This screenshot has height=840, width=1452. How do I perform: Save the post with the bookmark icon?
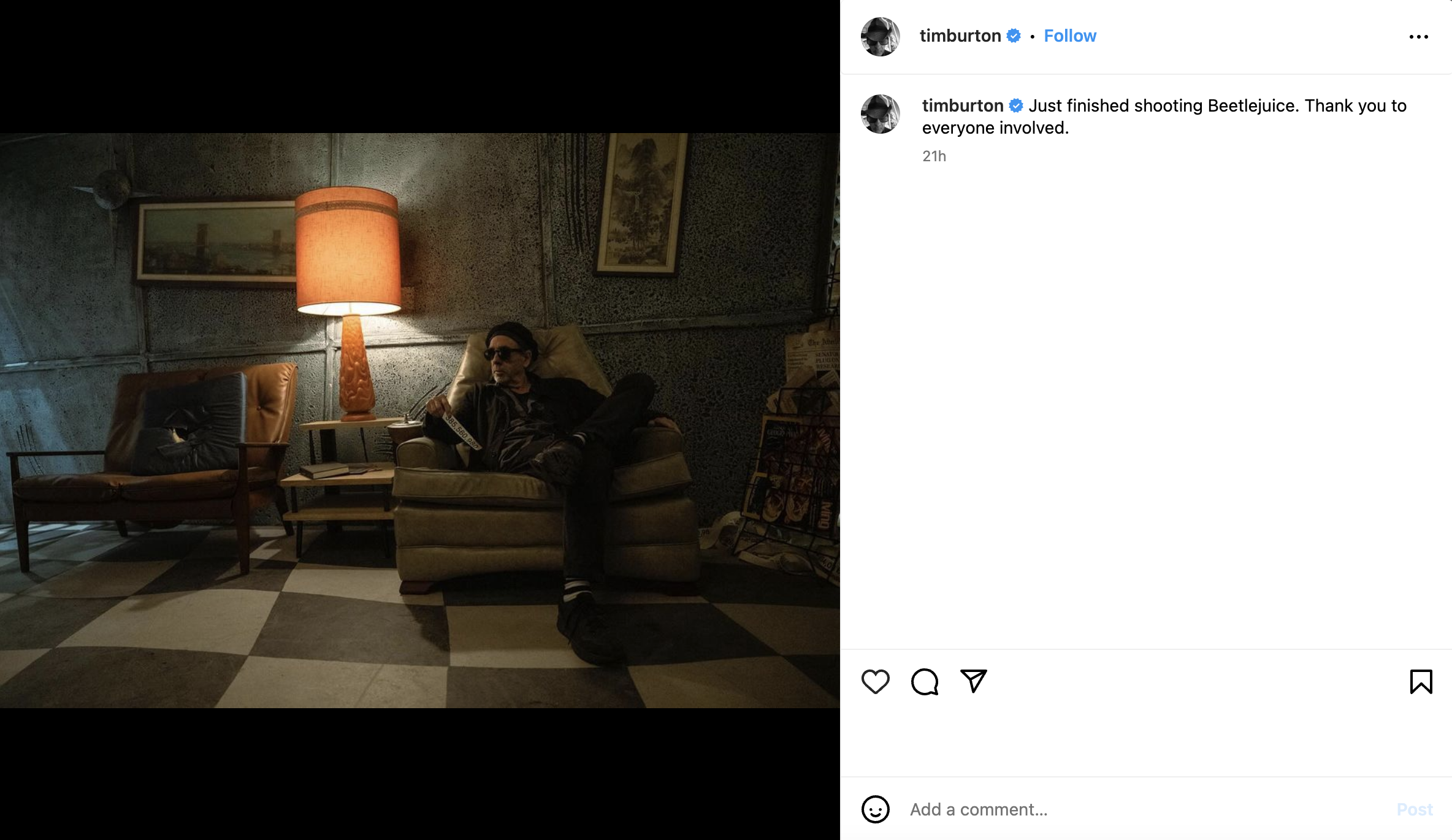[x=1421, y=681]
